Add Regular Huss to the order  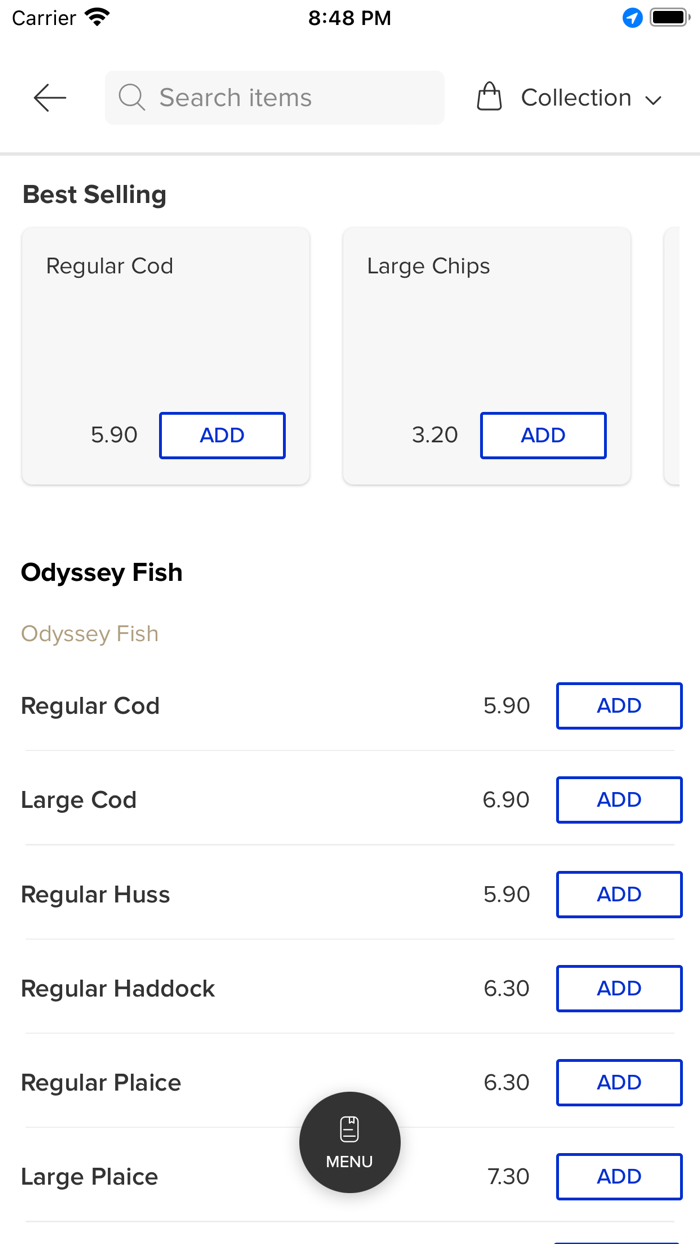click(x=618, y=894)
